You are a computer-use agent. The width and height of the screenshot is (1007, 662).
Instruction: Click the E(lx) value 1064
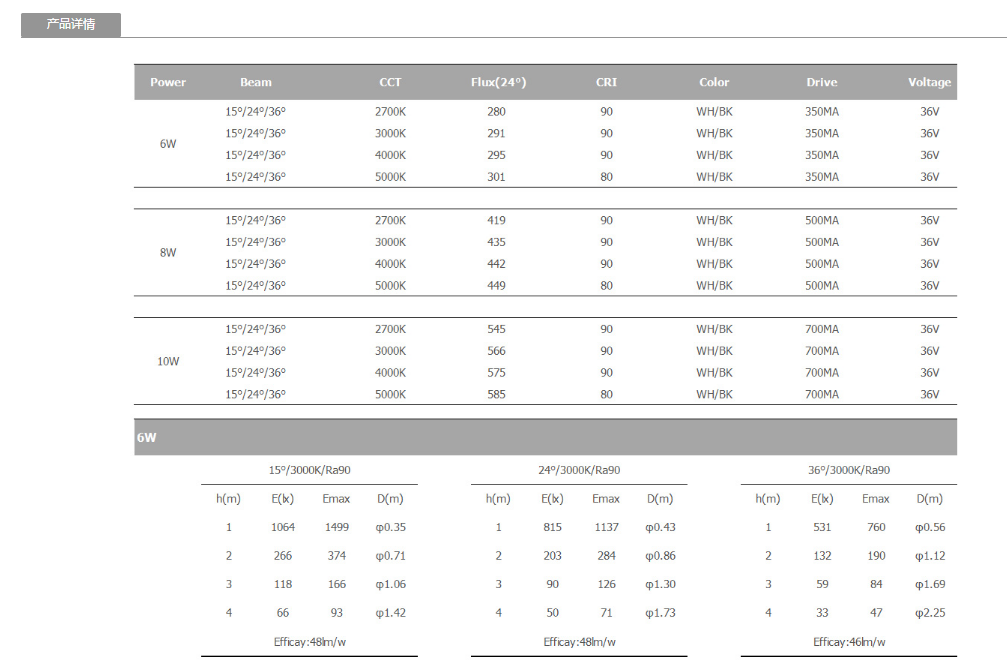283,527
